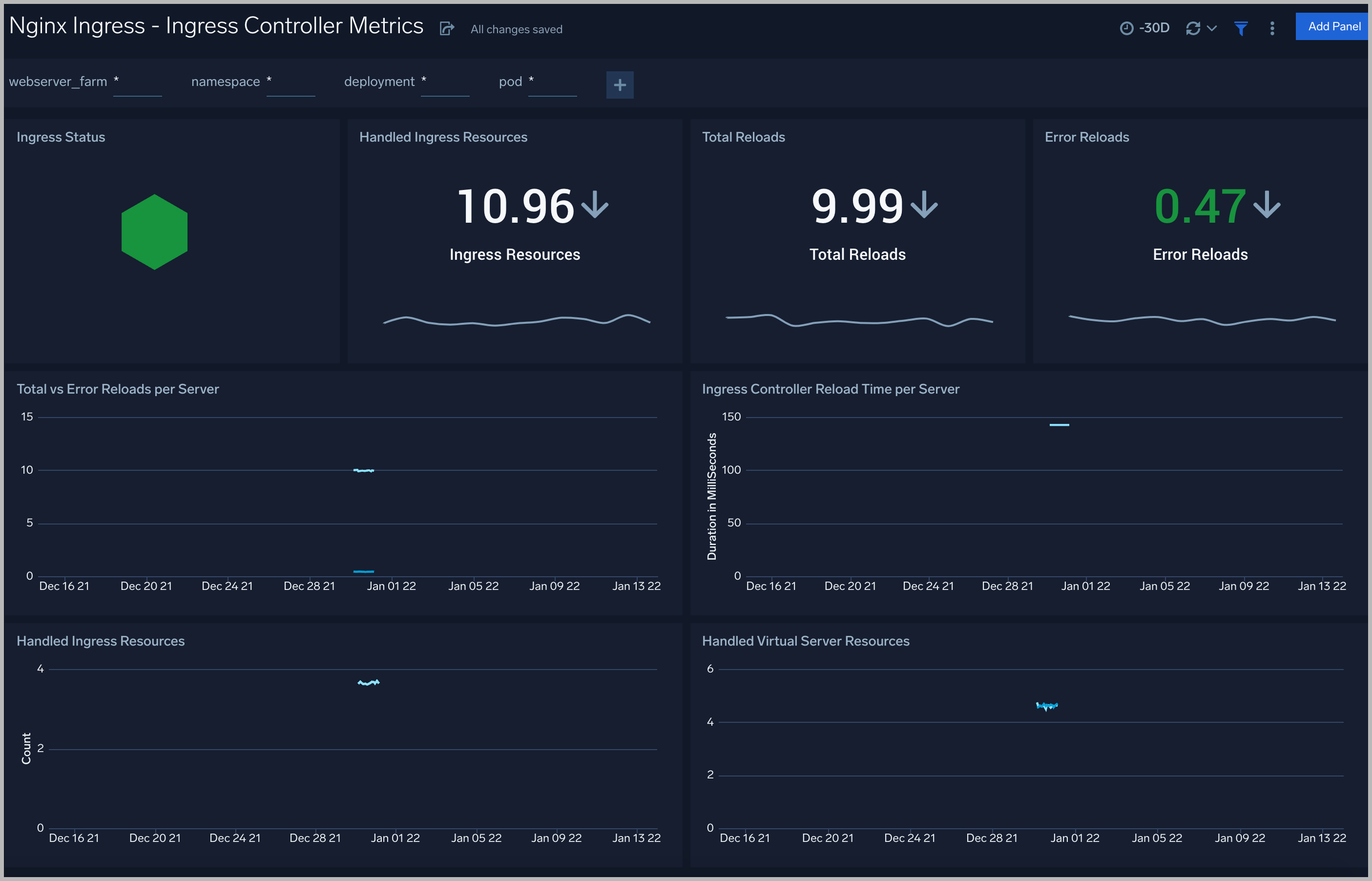Click the Add Panel button
The height and width of the screenshot is (881, 1372).
pos(1331,26)
